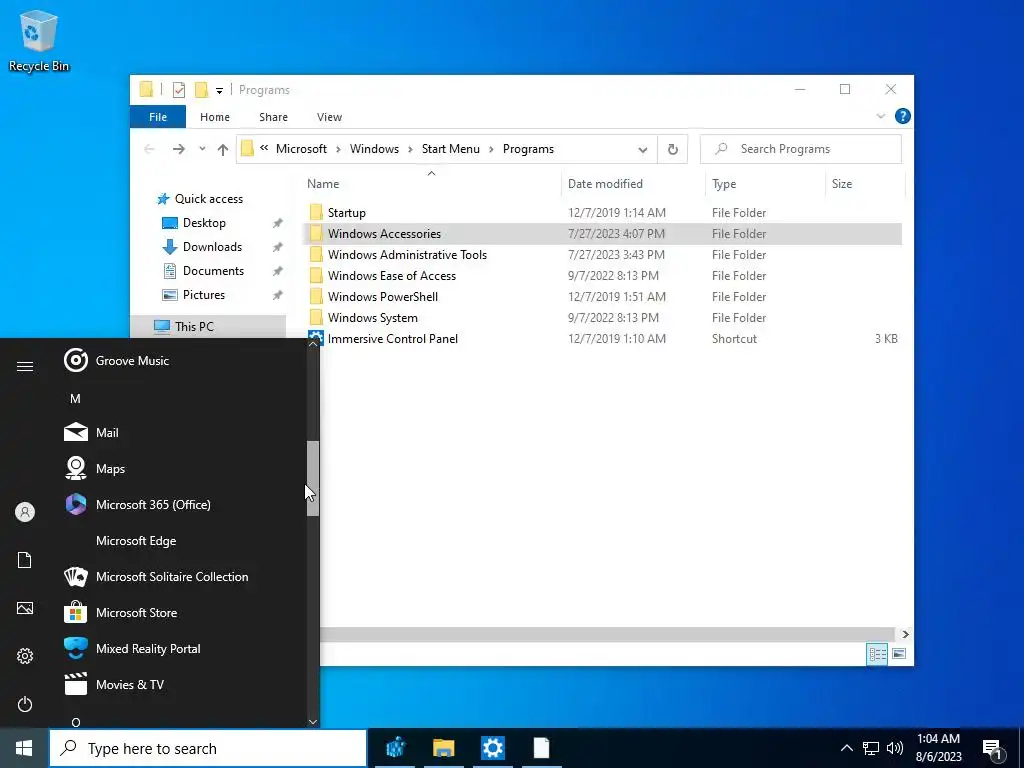Open Documents from Start sidebar icon

(x=25, y=560)
